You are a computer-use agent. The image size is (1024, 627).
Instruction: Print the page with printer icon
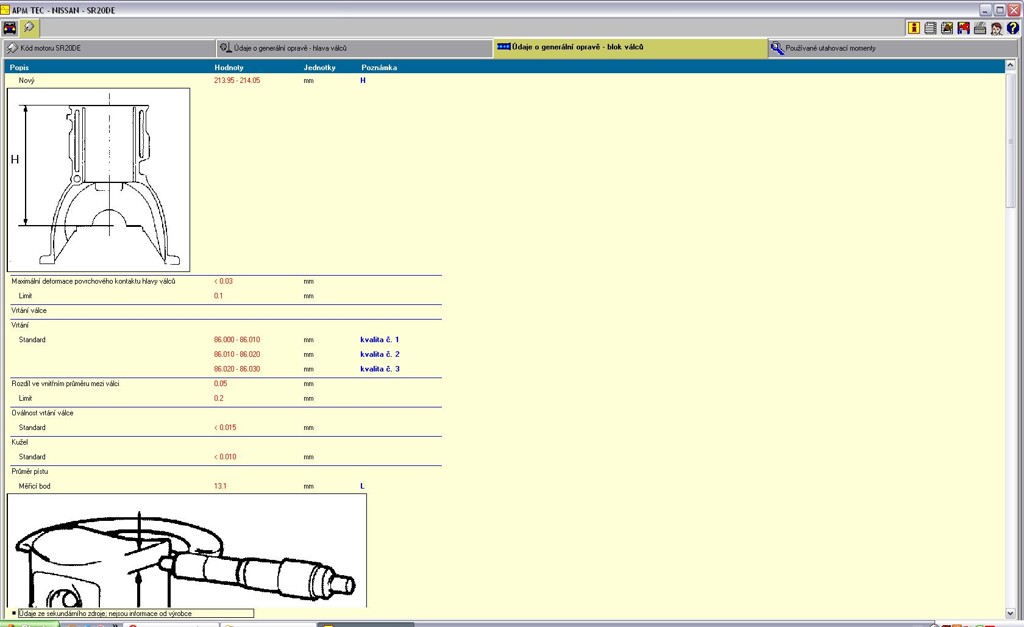pos(980,28)
